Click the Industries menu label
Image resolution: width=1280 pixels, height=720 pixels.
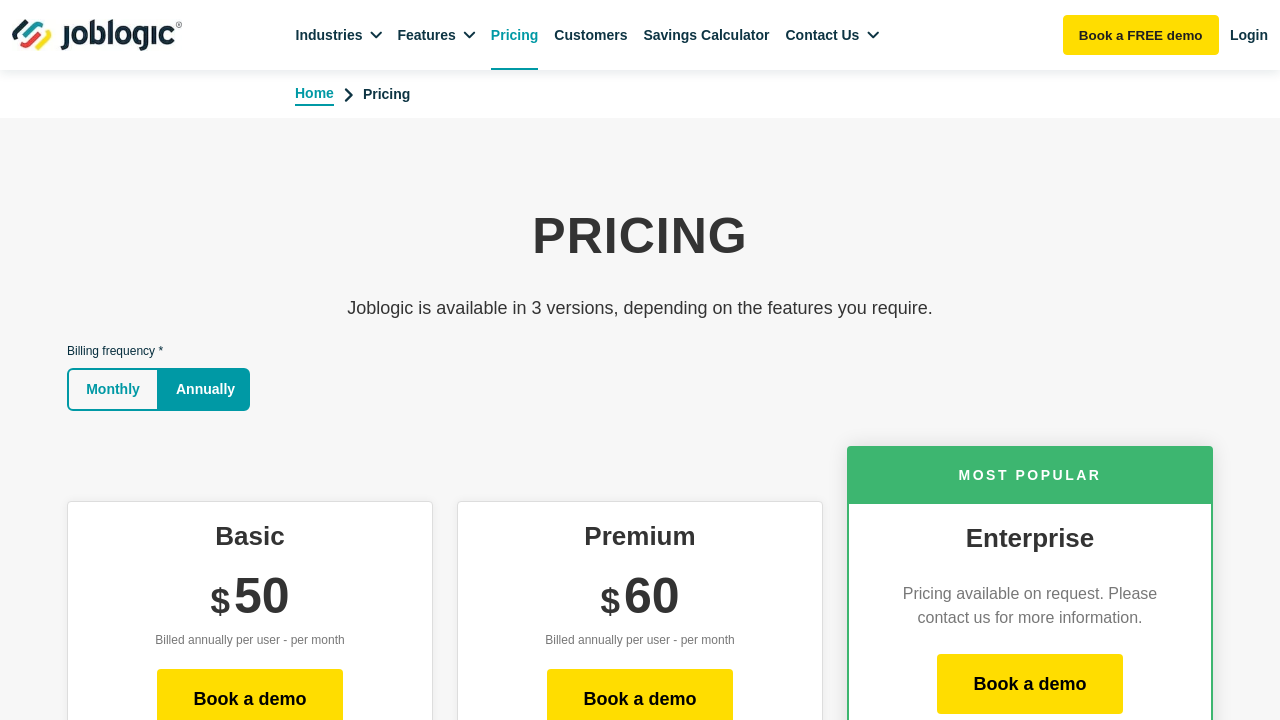[329, 35]
